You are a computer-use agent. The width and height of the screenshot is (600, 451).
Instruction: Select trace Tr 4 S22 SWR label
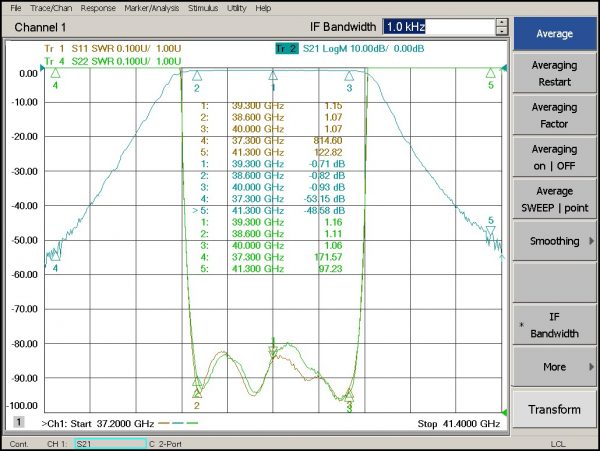[x=112, y=61]
